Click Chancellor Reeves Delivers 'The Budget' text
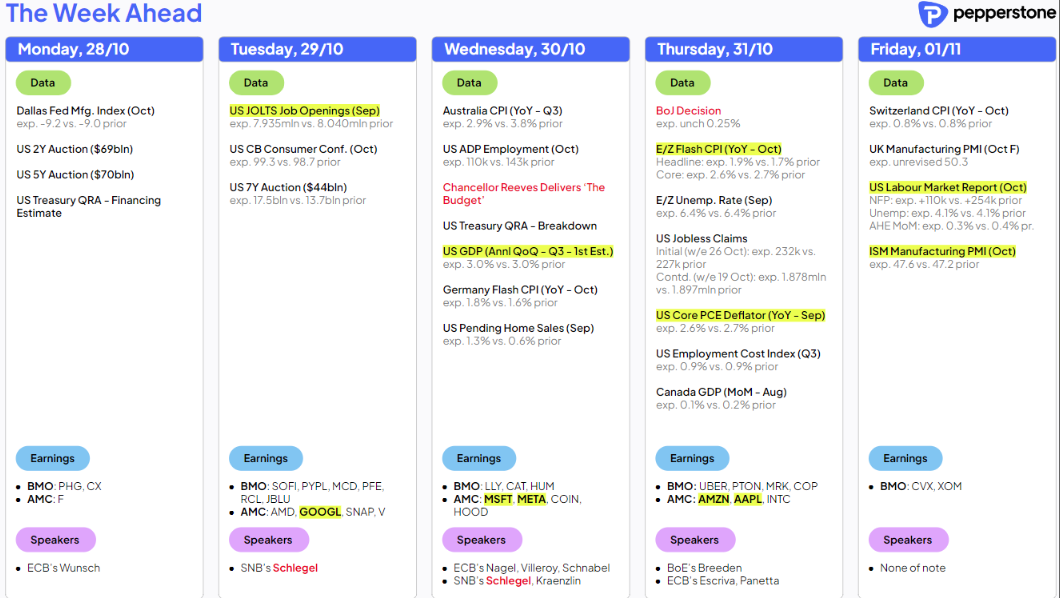The height and width of the screenshot is (598, 1060). click(x=524, y=193)
